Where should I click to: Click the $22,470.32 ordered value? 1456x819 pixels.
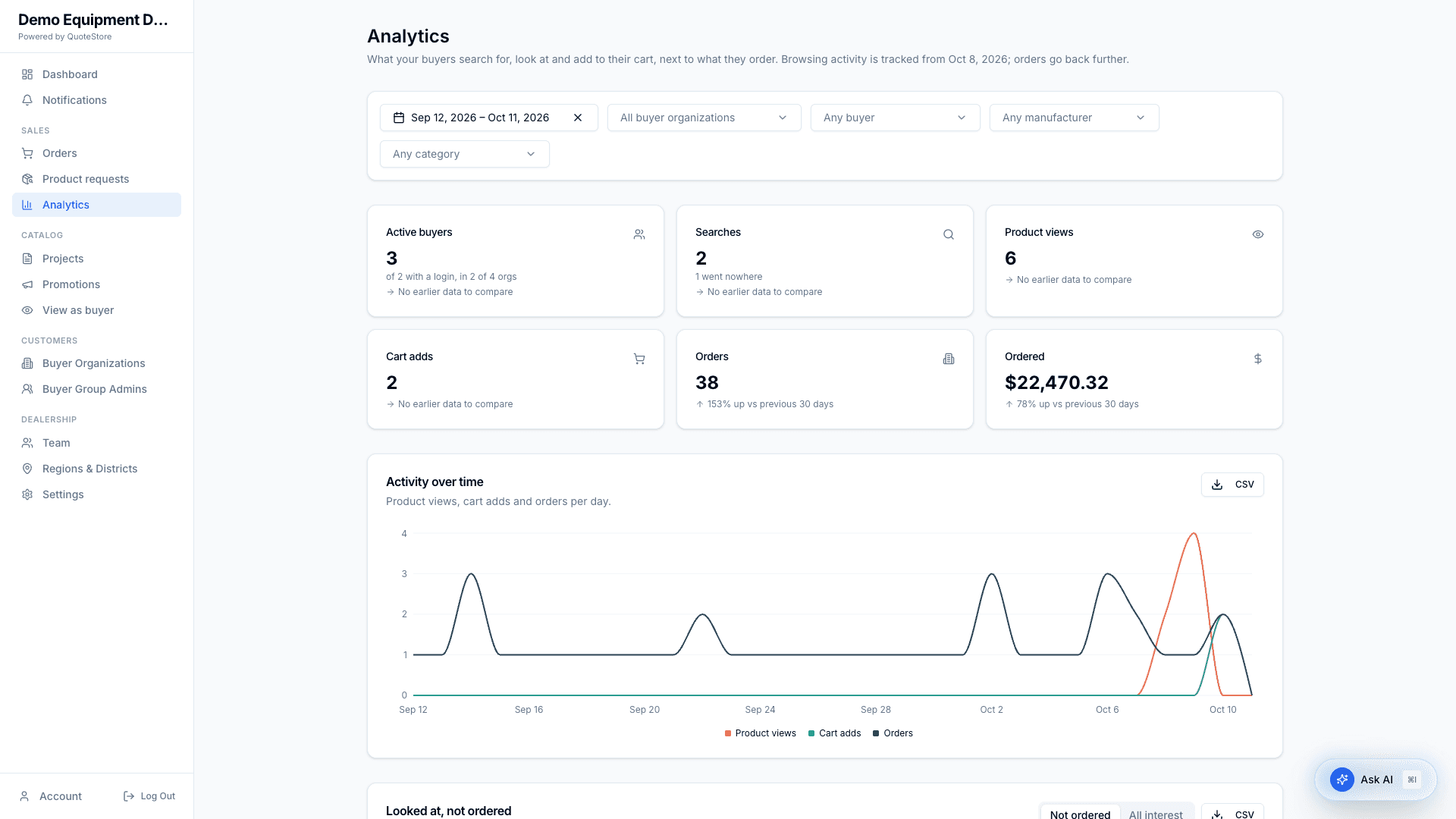(x=1056, y=383)
